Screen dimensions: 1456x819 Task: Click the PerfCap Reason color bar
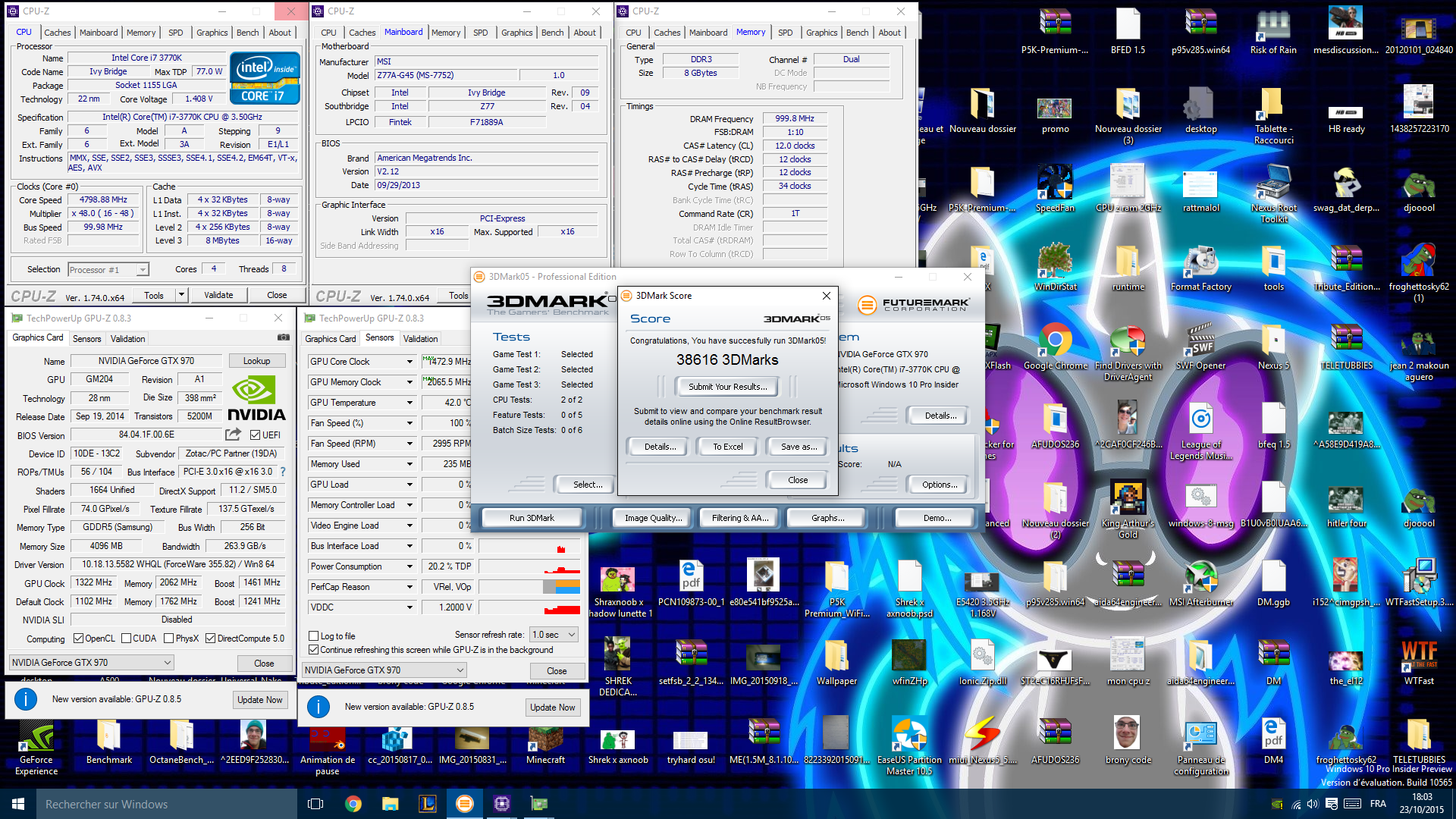[529, 587]
